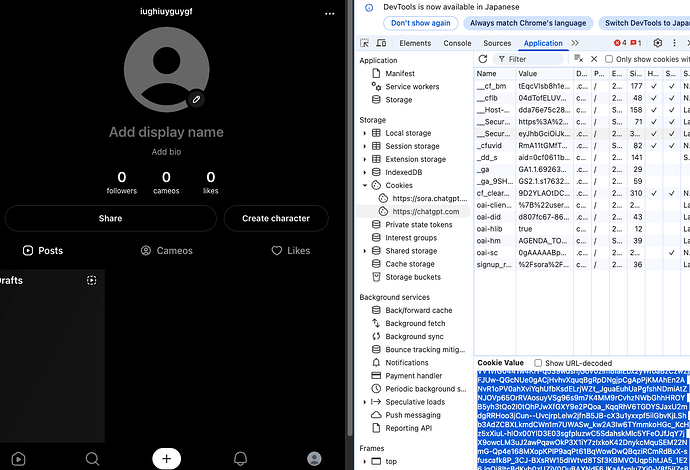Switch to the Console tab
The width and height of the screenshot is (690, 470).
pos(457,43)
